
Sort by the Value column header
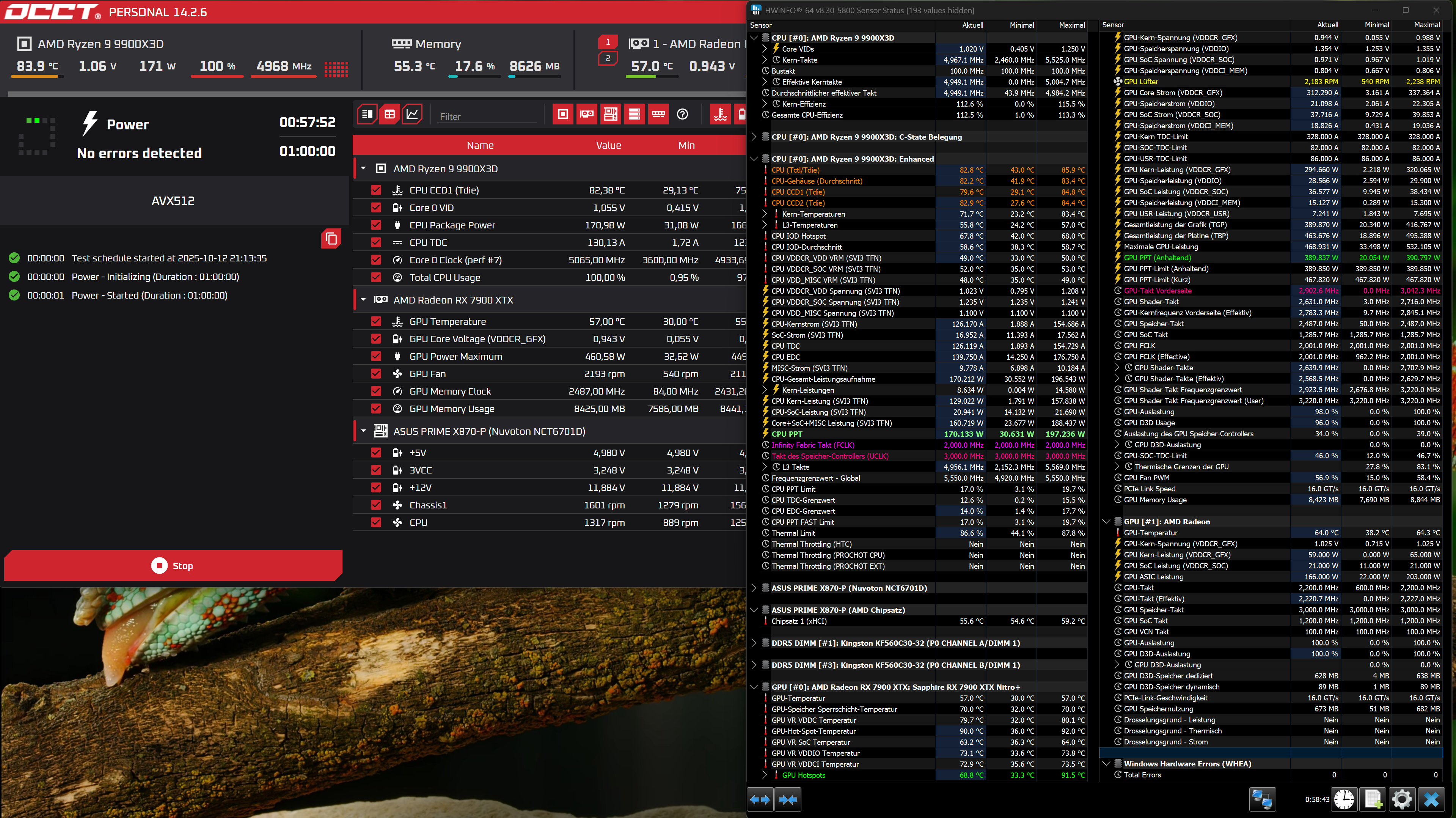click(x=608, y=145)
